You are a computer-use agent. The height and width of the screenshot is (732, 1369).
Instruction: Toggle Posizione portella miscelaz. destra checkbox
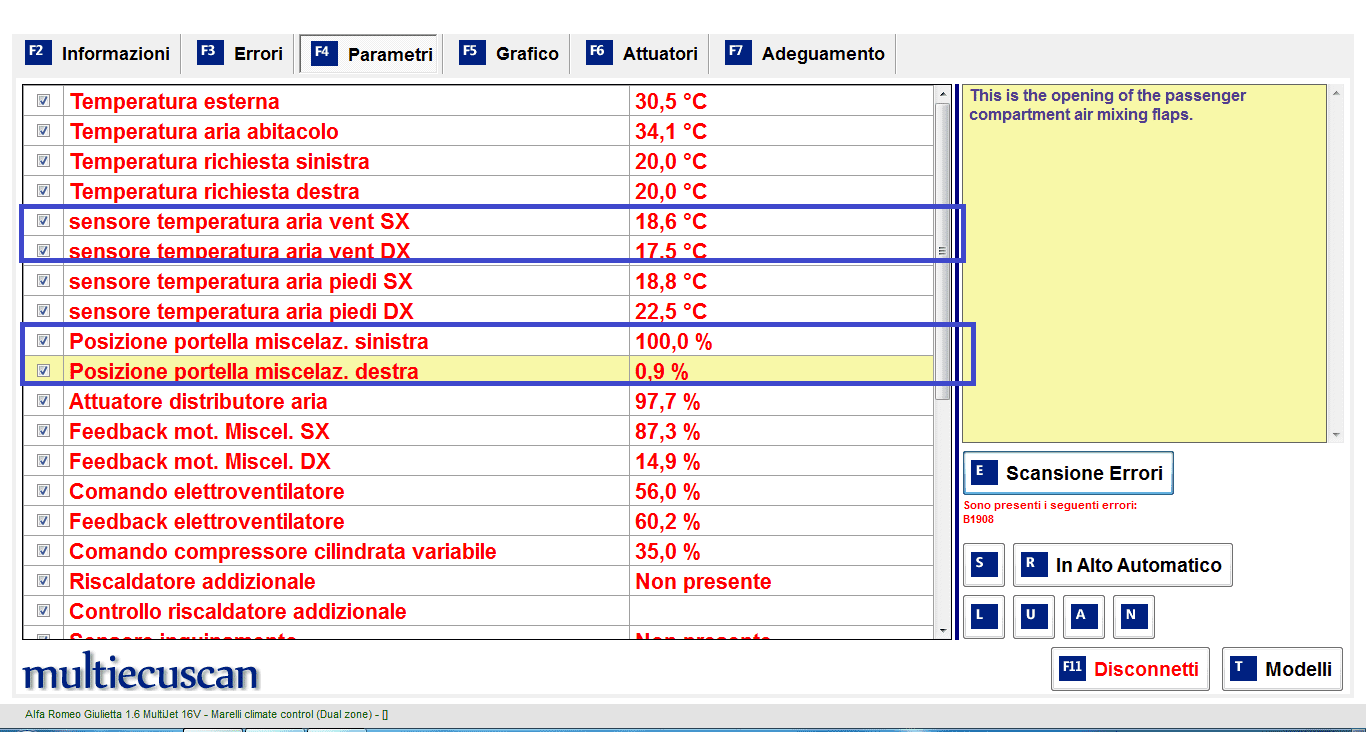point(43,371)
